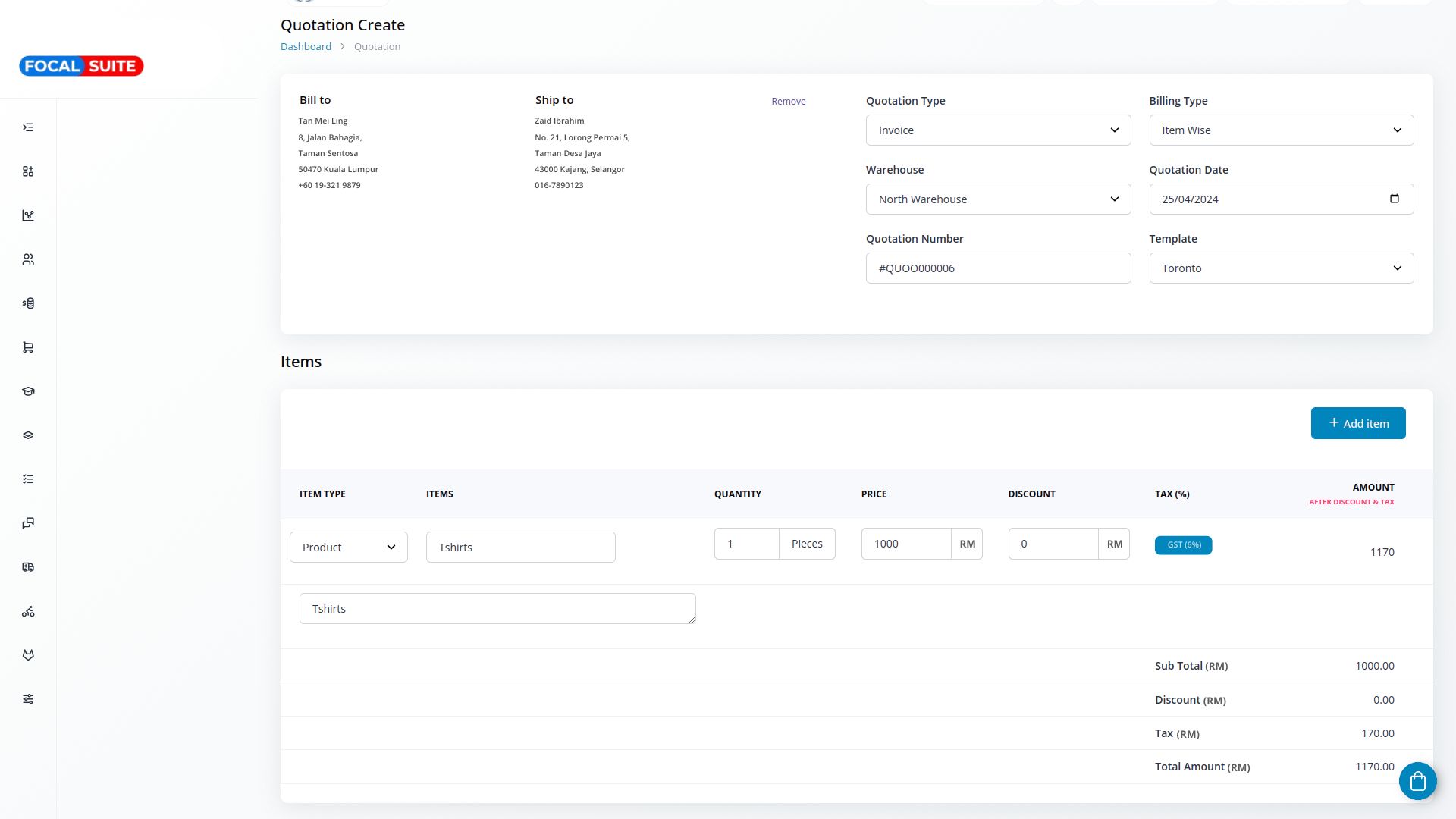Screen dimensions: 1456x819
Task: Go to Dashboard breadcrumb link
Action: (x=306, y=46)
